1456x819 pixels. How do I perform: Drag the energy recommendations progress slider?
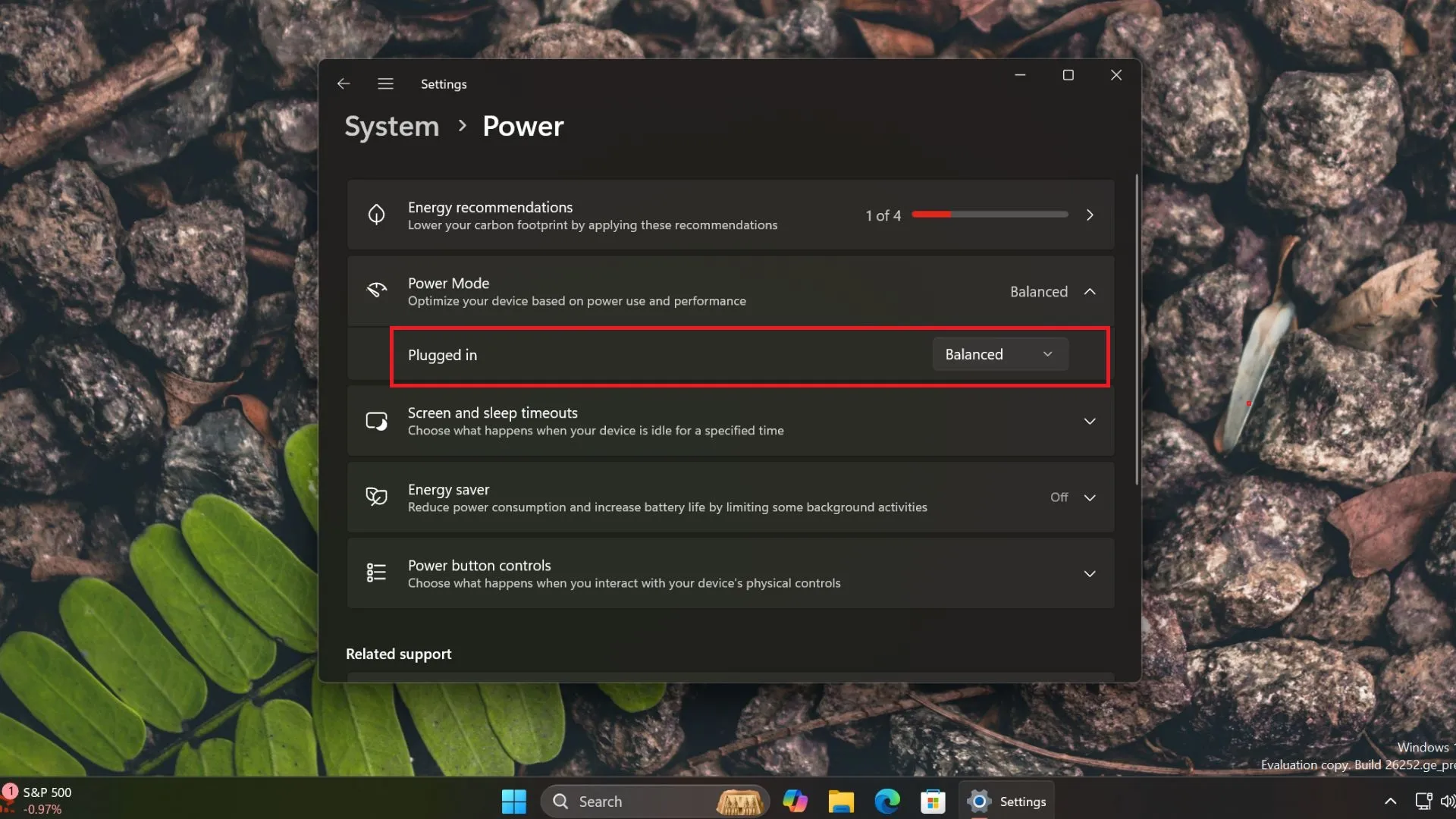[950, 214]
